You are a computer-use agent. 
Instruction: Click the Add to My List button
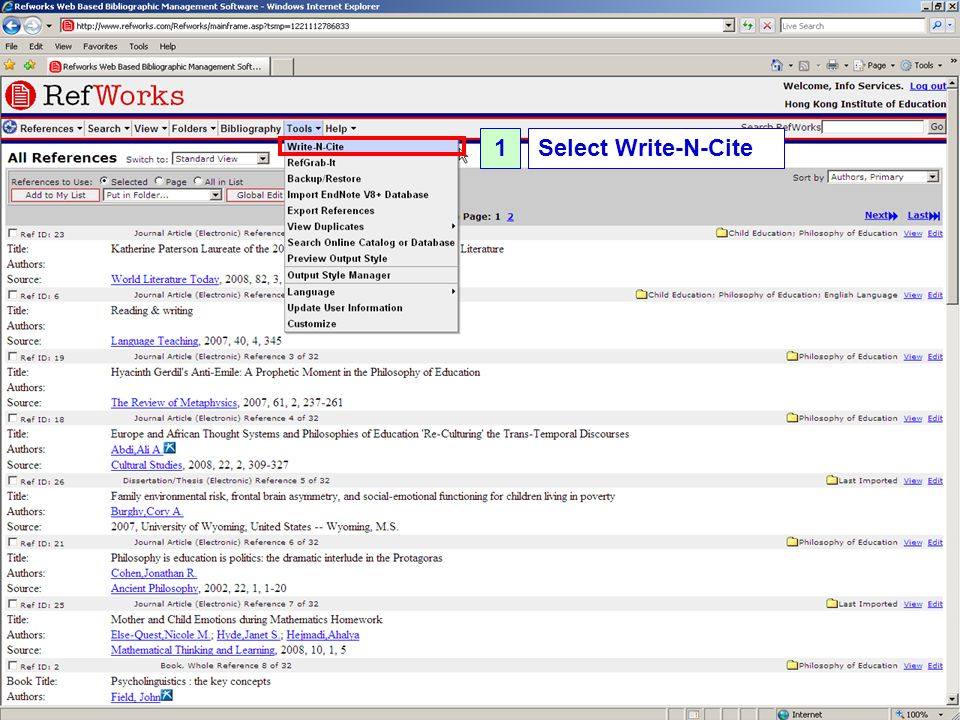(x=55, y=195)
